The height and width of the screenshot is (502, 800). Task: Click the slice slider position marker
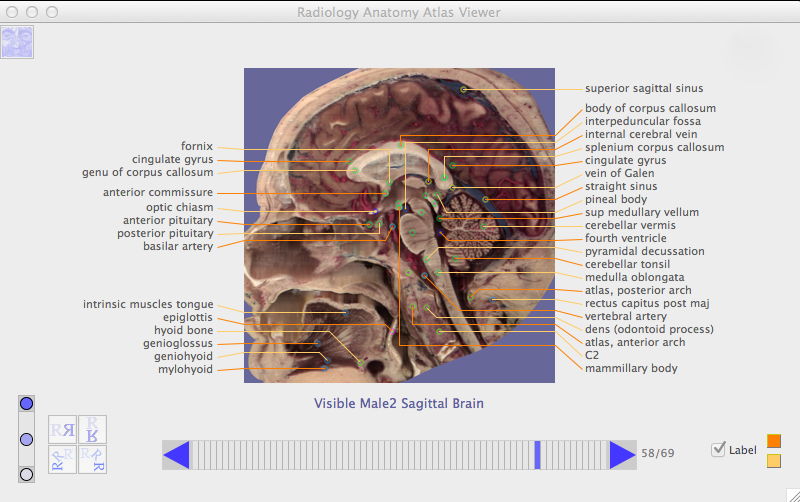538,455
